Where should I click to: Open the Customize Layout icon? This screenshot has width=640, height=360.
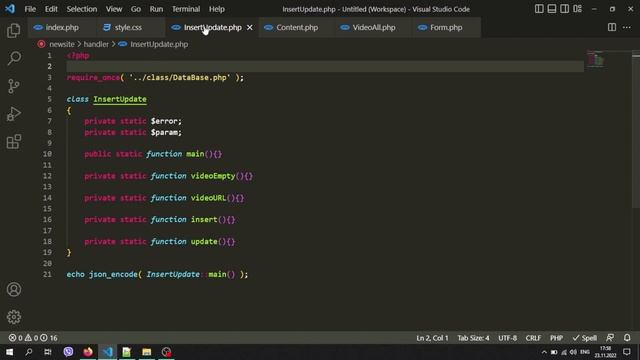pos(577,9)
